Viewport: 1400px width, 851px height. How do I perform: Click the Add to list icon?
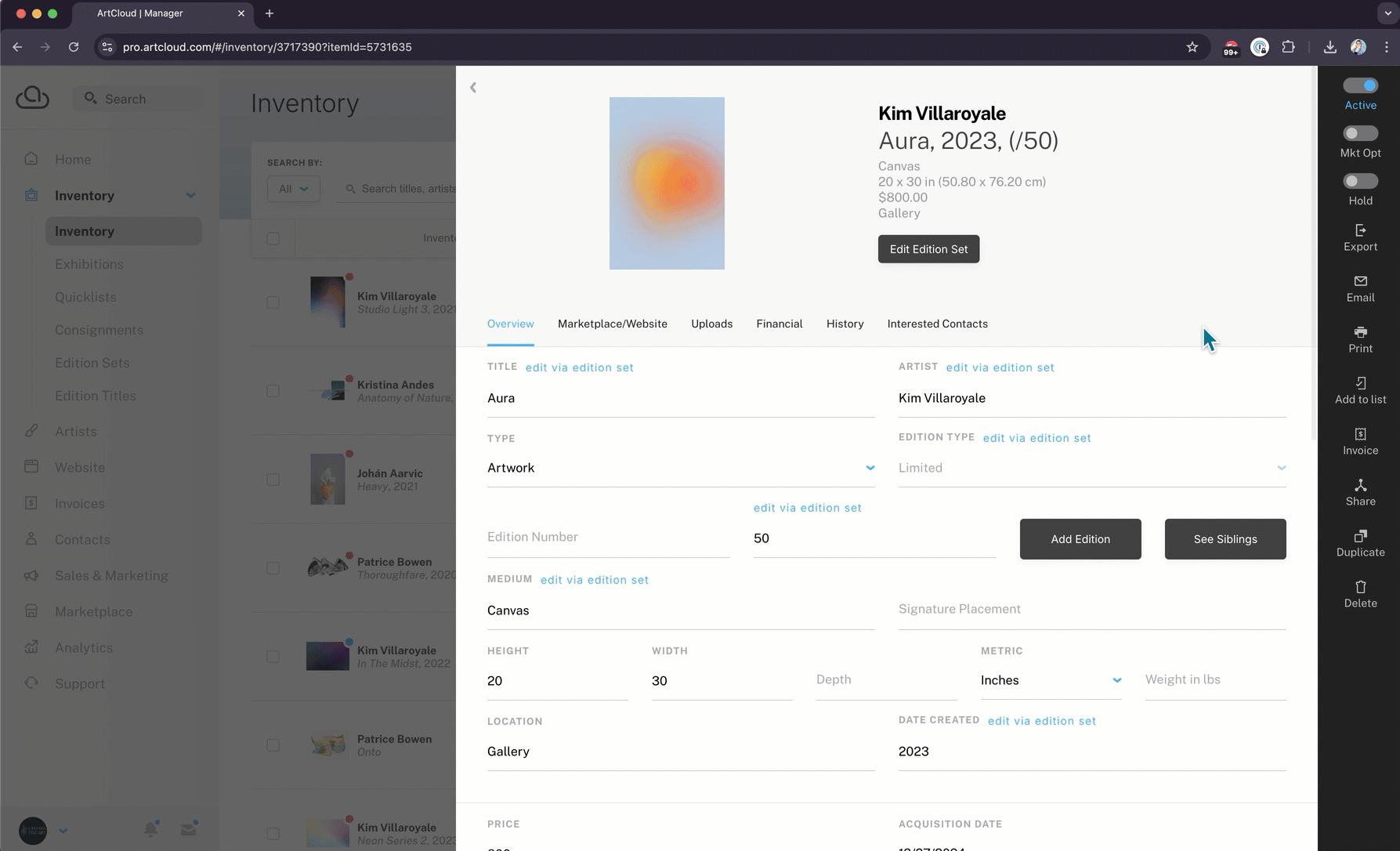pos(1361,382)
